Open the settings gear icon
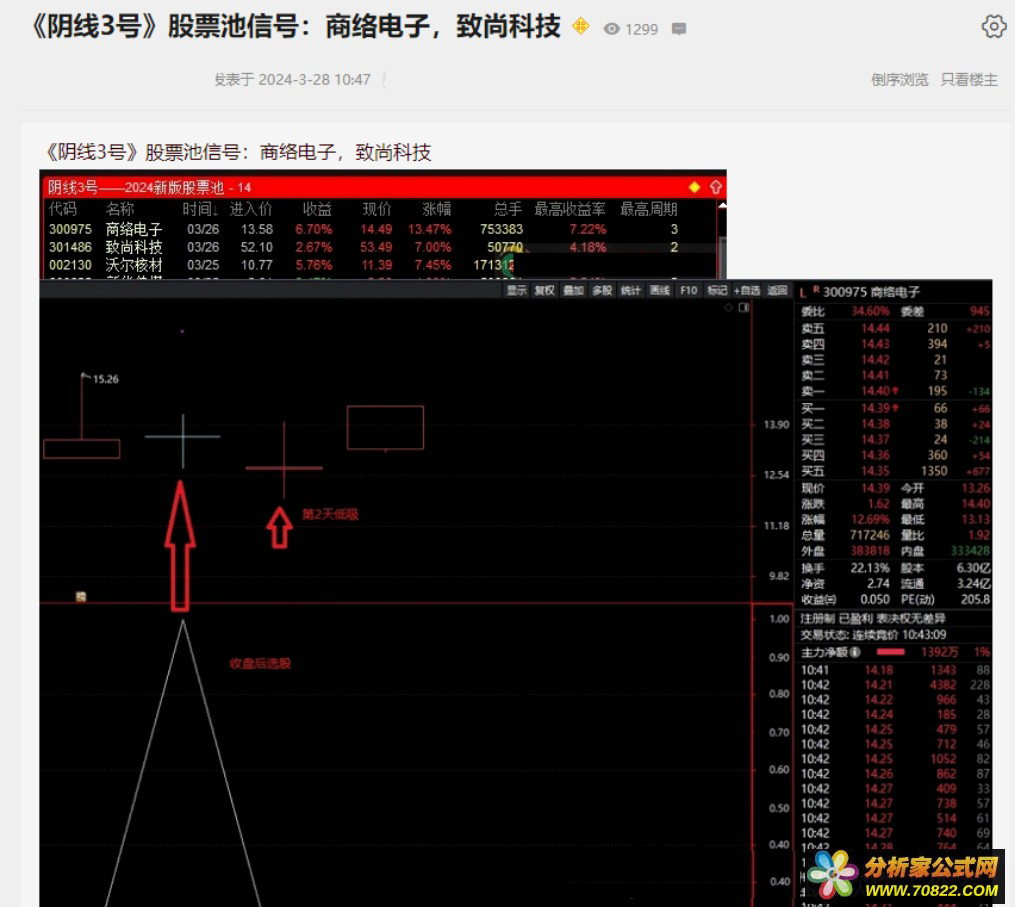 pos(994,27)
